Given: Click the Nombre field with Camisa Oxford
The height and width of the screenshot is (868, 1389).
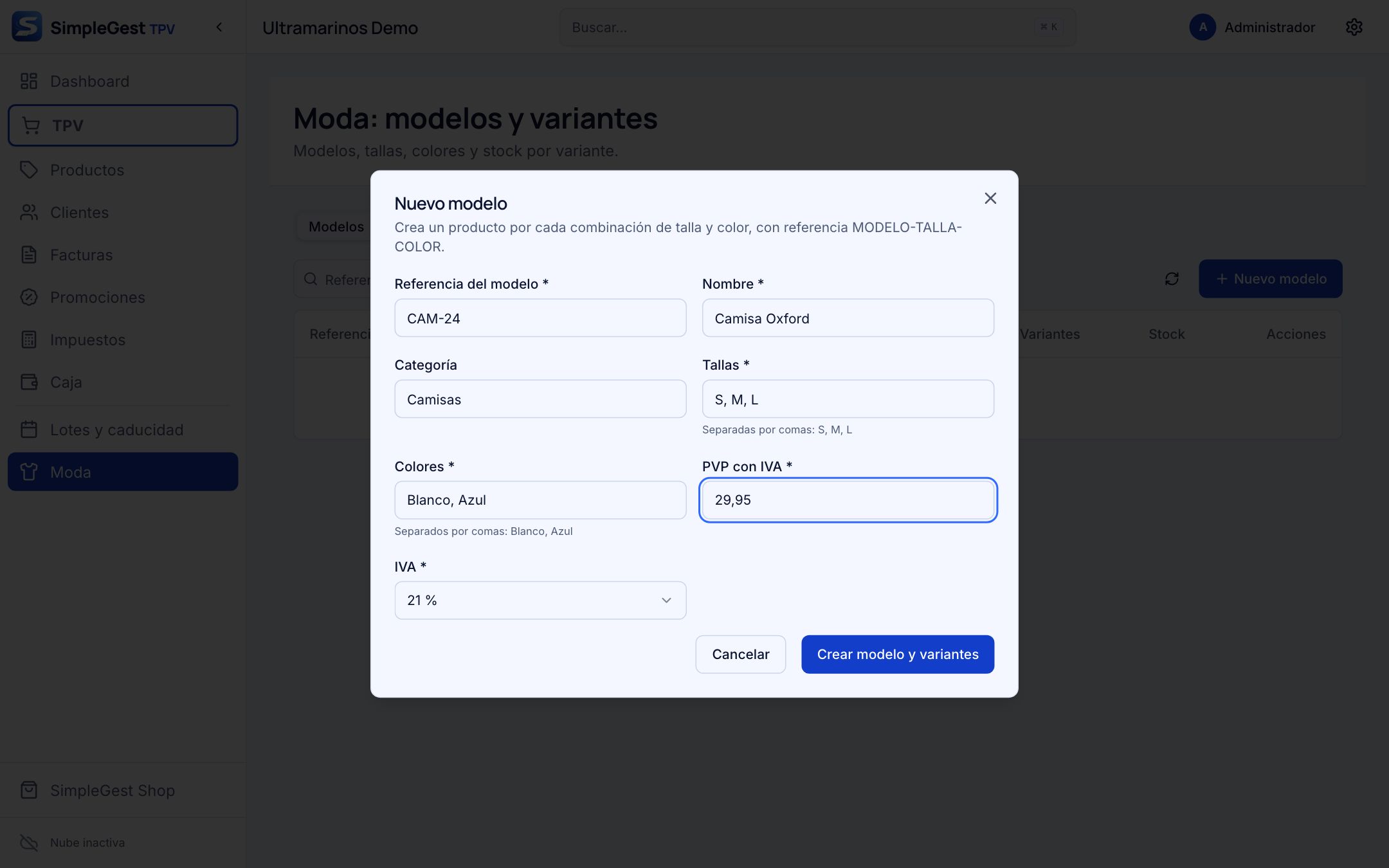Looking at the screenshot, I should [x=848, y=318].
